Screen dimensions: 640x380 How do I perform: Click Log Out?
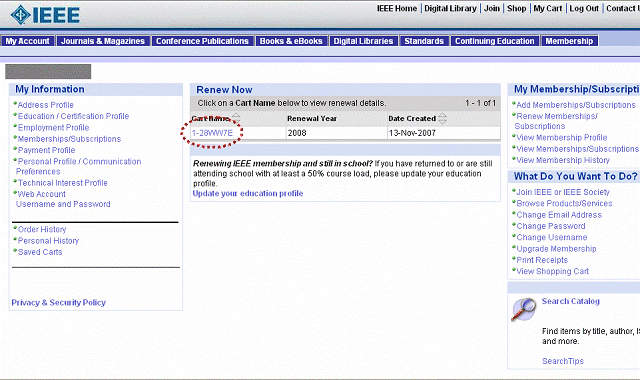tap(584, 9)
